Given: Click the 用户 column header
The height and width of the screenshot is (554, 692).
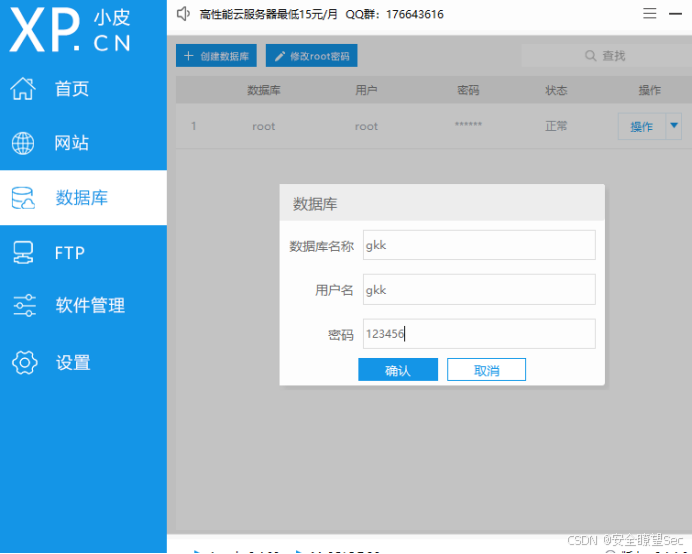Looking at the screenshot, I should point(366,90).
